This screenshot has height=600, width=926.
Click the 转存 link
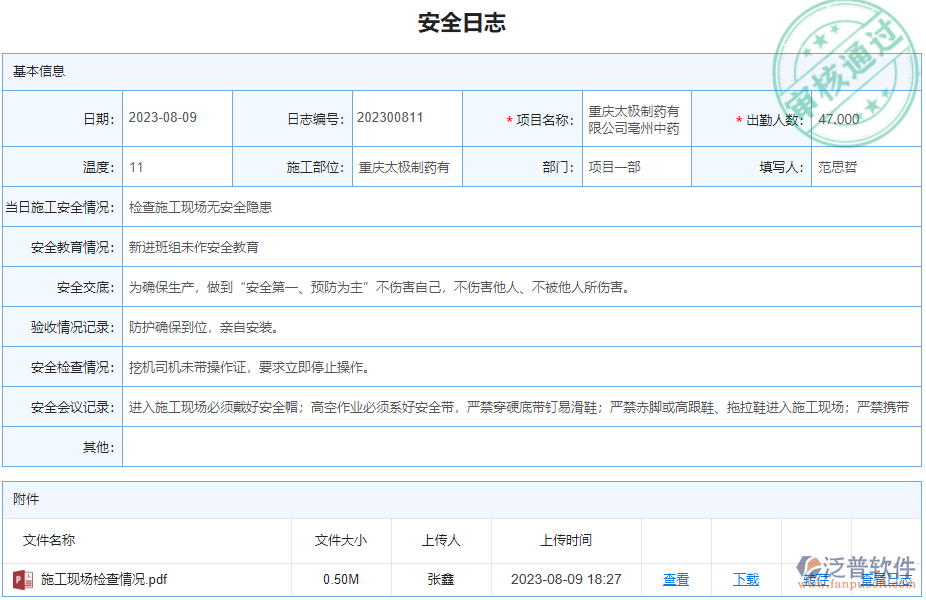tap(816, 578)
